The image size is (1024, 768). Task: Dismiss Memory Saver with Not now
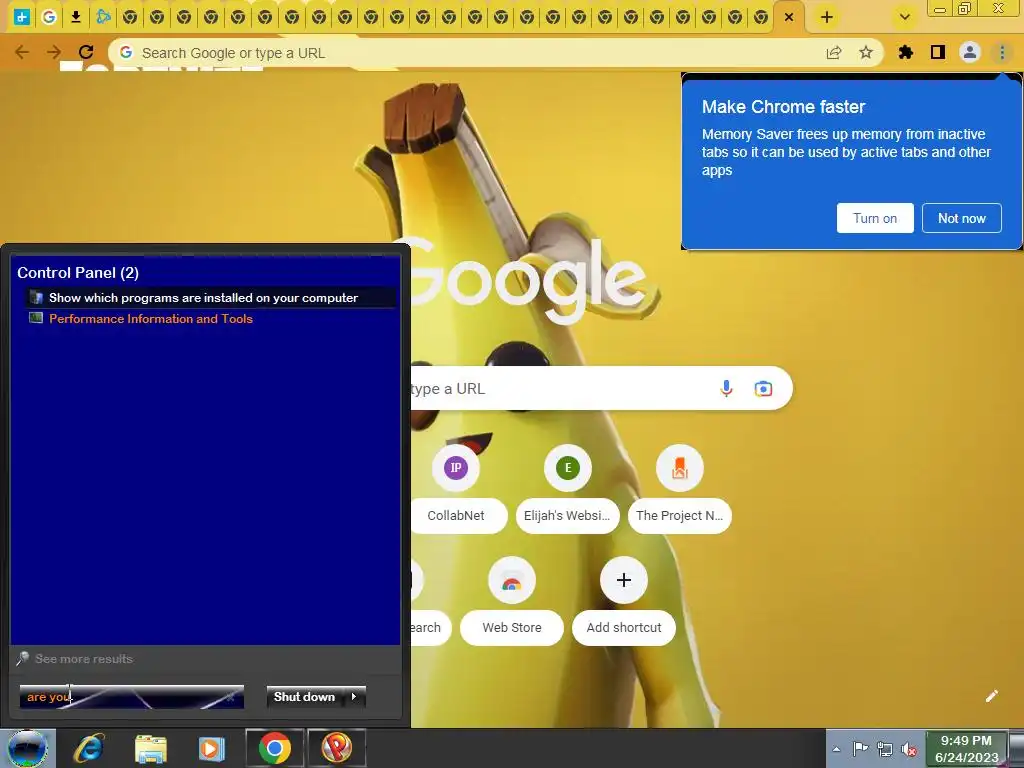pos(961,218)
